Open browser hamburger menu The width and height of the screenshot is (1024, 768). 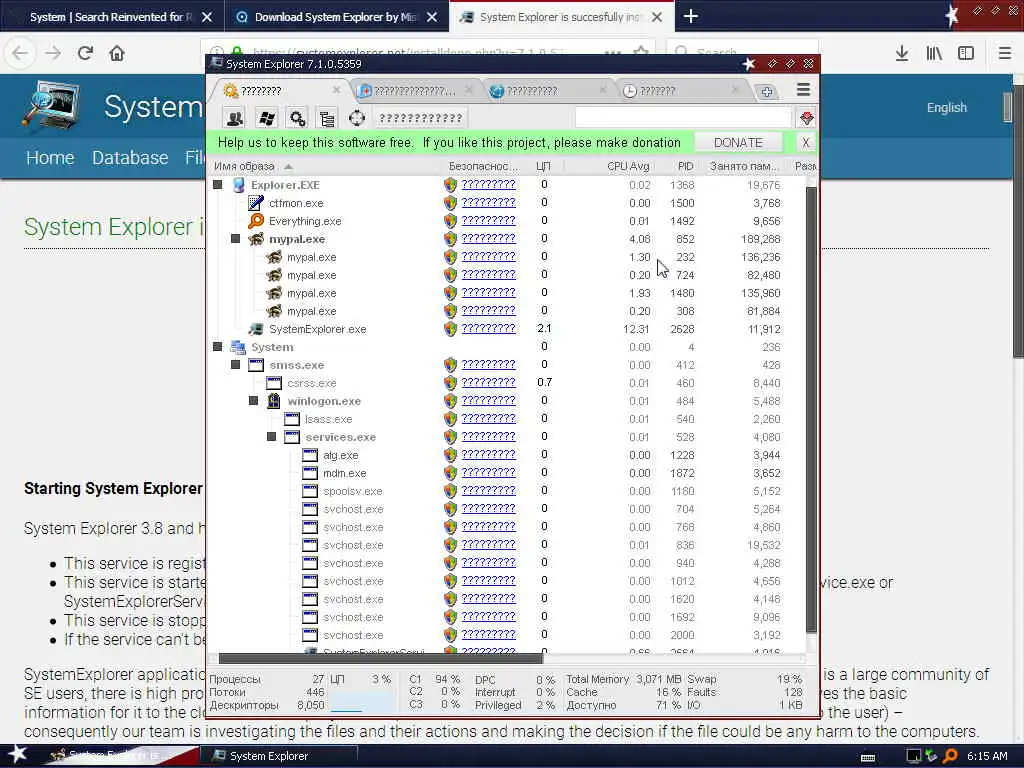tap(1005, 53)
